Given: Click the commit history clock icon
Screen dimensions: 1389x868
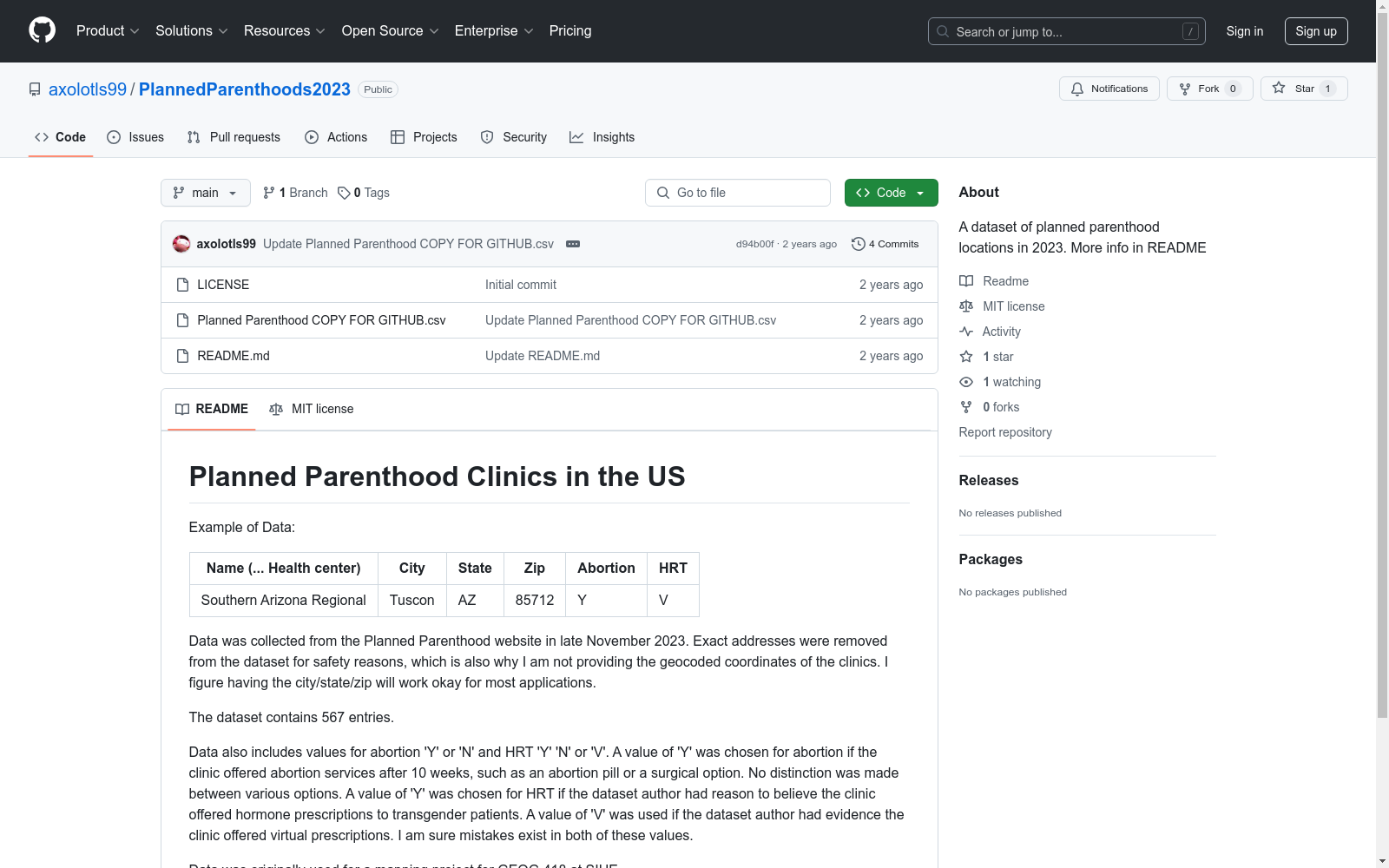Looking at the screenshot, I should click(859, 244).
